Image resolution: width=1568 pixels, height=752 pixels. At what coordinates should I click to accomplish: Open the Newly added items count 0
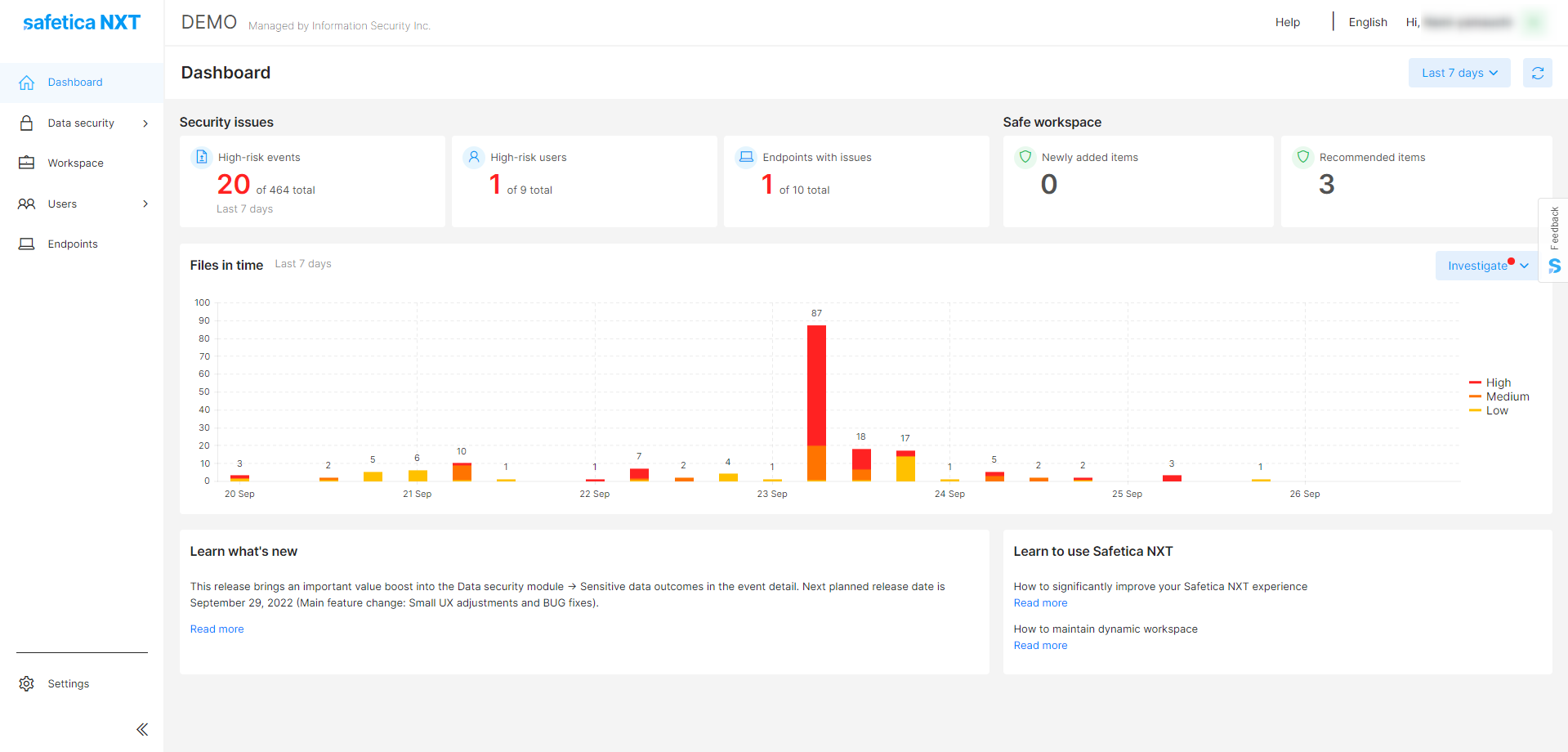coord(1049,185)
